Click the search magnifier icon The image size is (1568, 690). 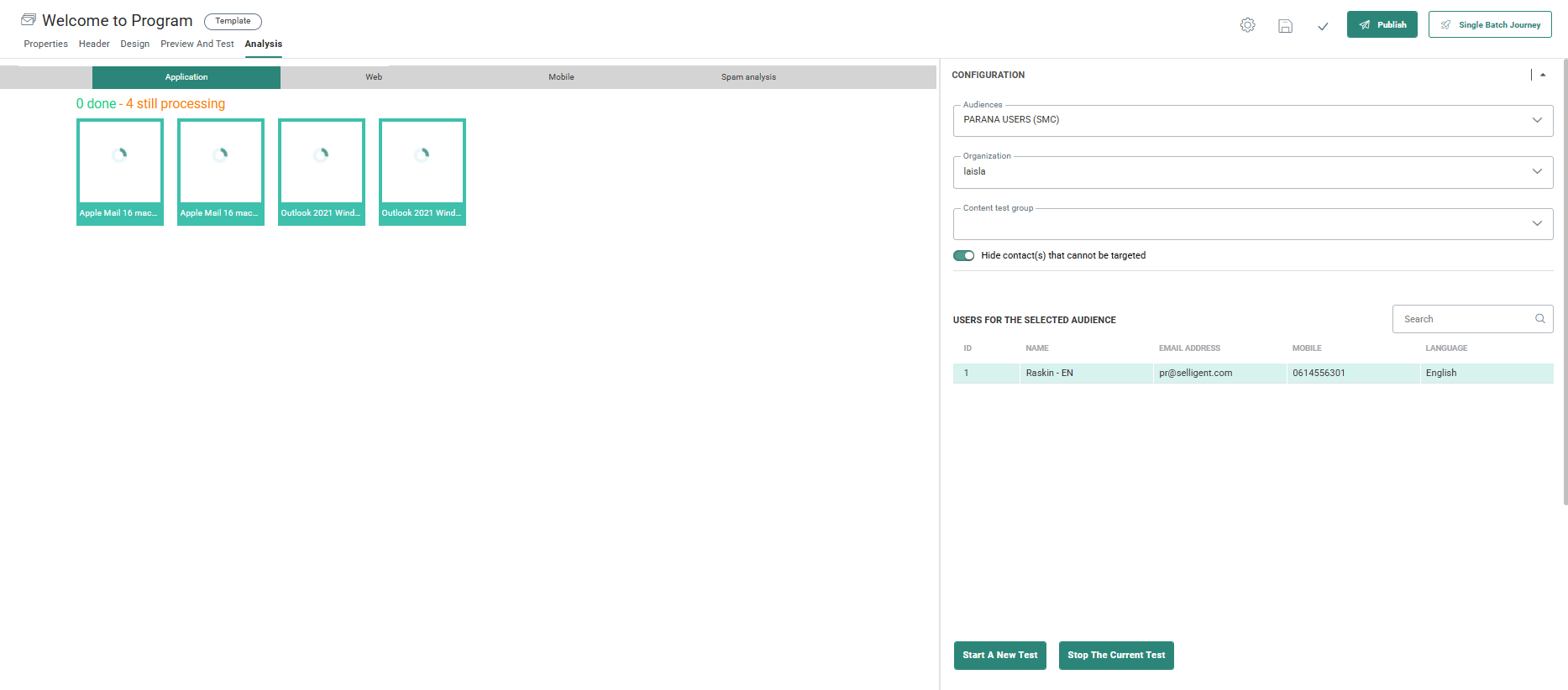tap(1539, 319)
